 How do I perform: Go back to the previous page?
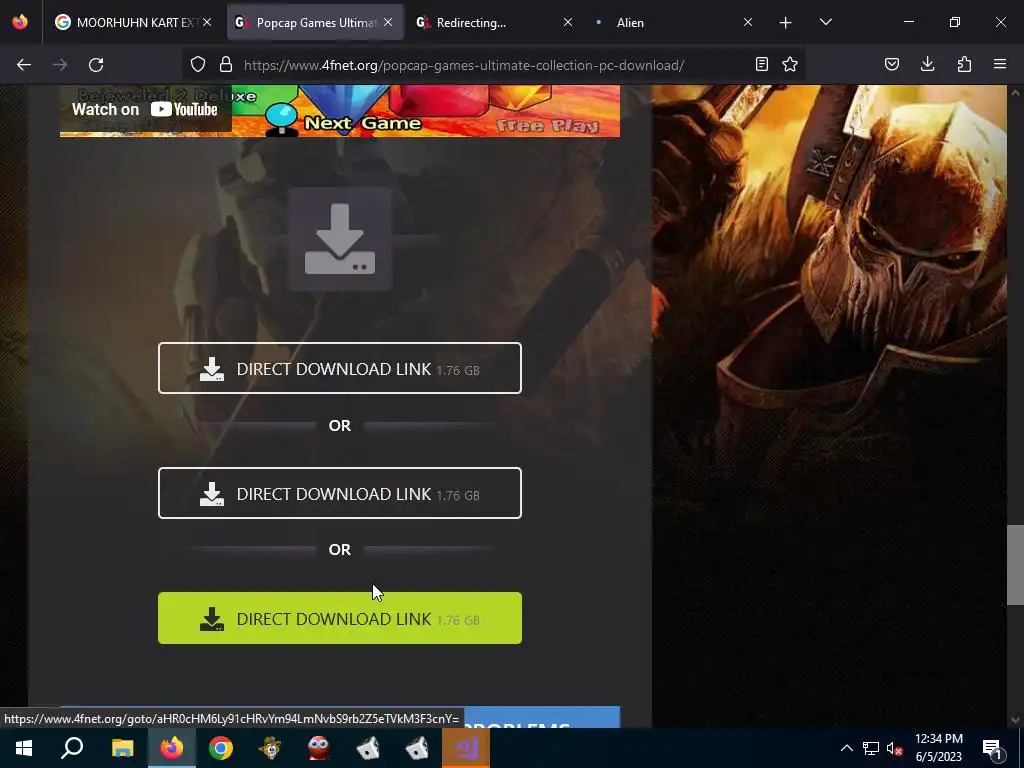click(24, 65)
